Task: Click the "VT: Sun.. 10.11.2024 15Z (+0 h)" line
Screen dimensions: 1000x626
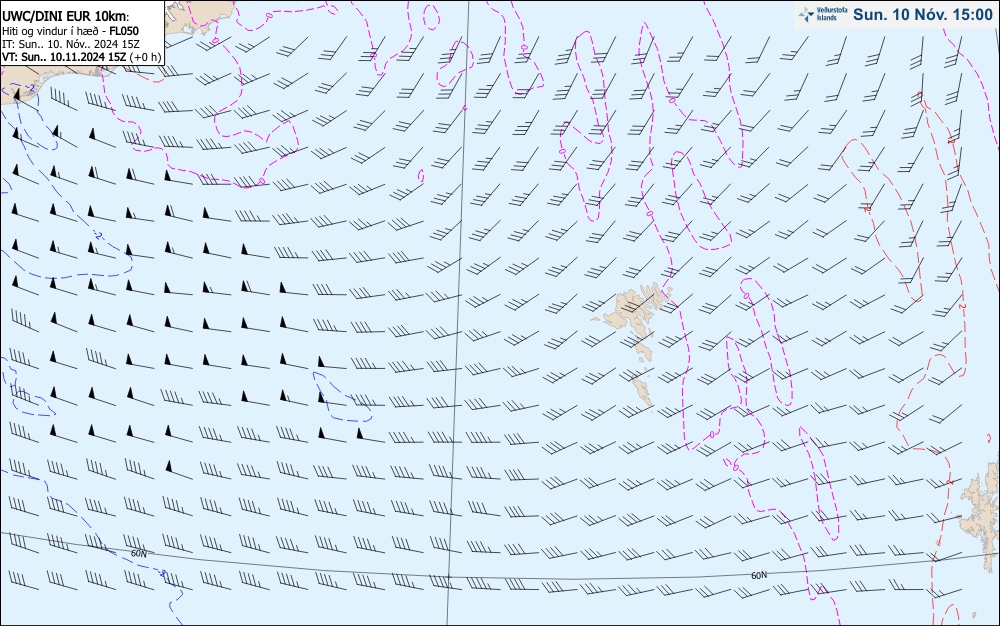Action: (81, 57)
